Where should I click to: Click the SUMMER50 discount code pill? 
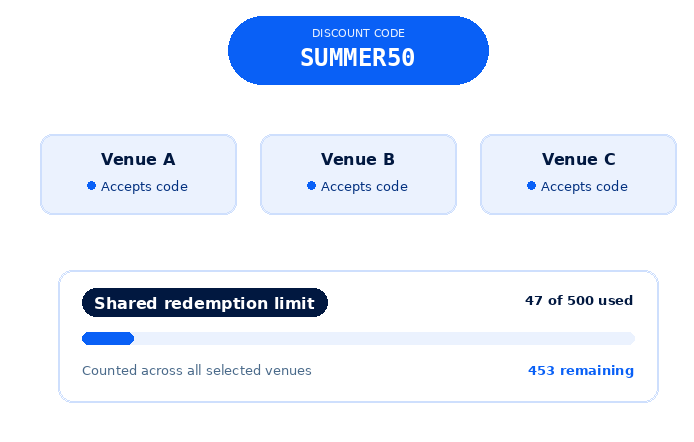pyautogui.click(x=358, y=50)
